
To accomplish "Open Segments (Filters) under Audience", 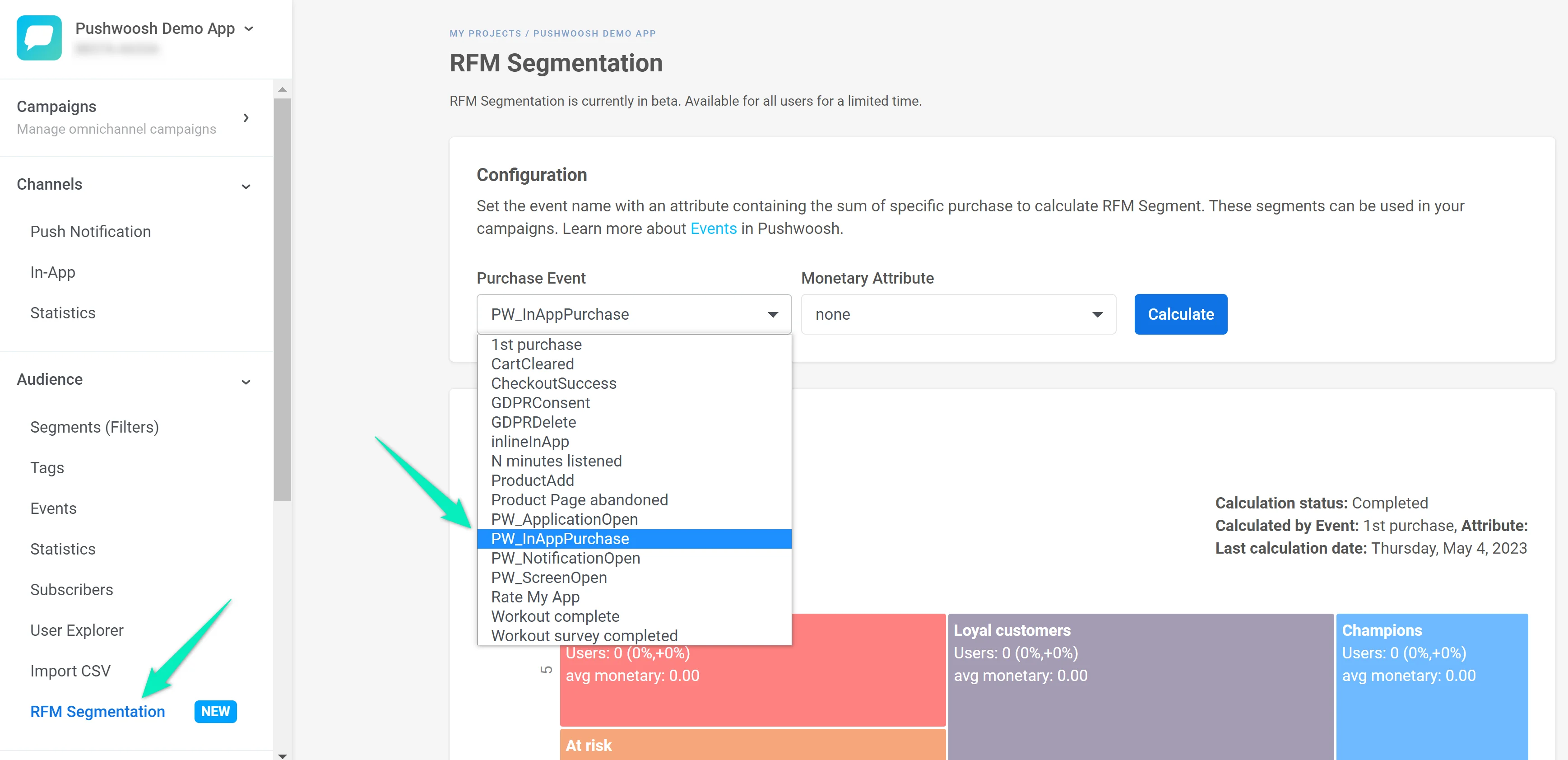I will [94, 427].
